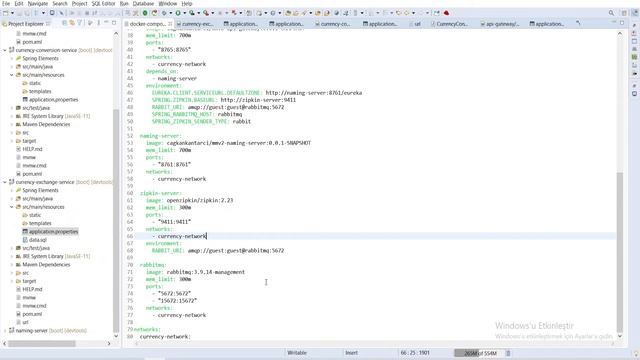Open the New wizard dropdown arrow
The height and width of the screenshot is (360, 640).
pyautogui.click(x=12, y=13)
